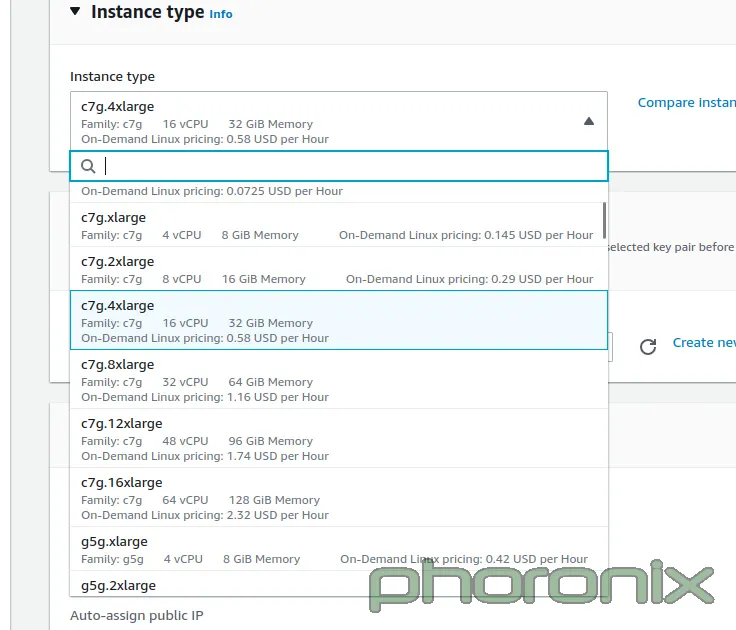Choose the highlighted c7g.4xlarge list option

[x=339, y=320]
